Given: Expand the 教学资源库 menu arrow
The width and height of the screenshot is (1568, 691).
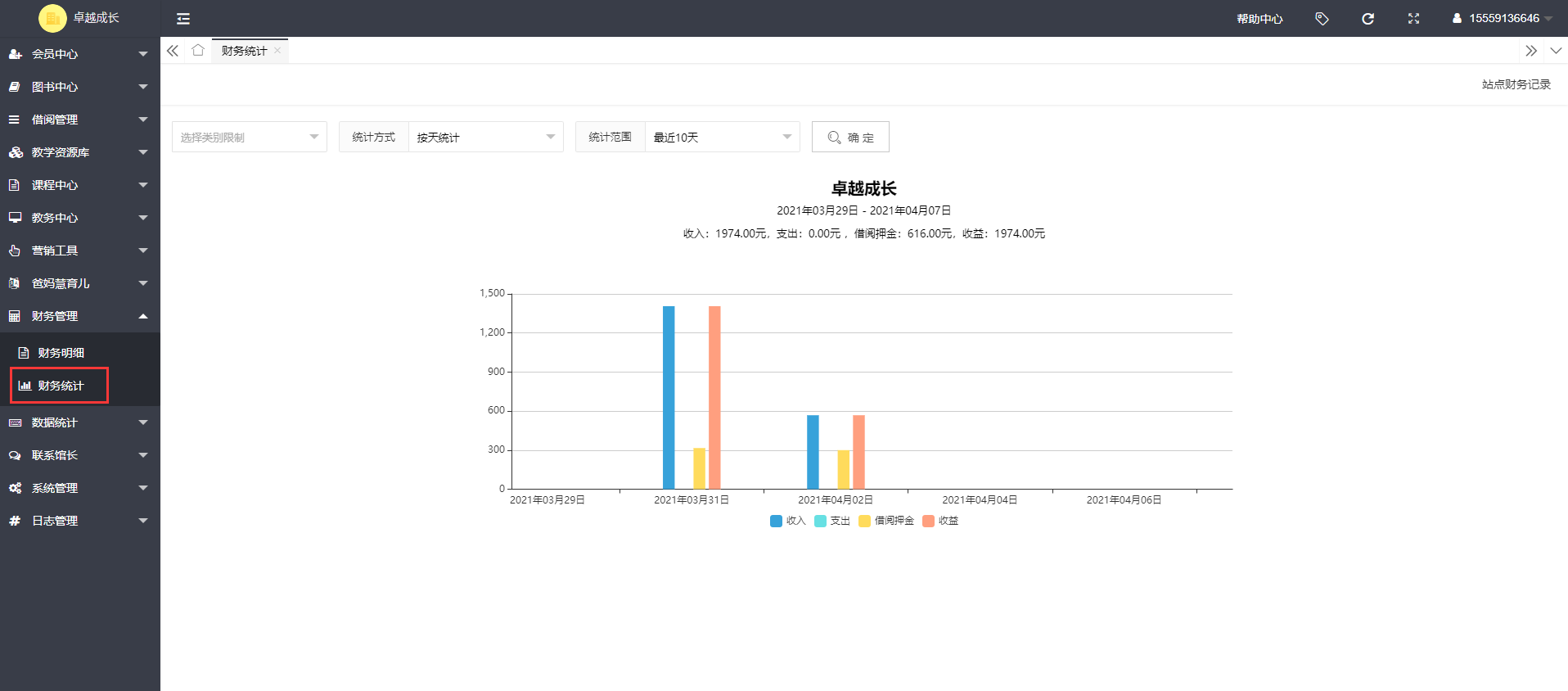Looking at the screenshot, I should (x=143, y=152).
